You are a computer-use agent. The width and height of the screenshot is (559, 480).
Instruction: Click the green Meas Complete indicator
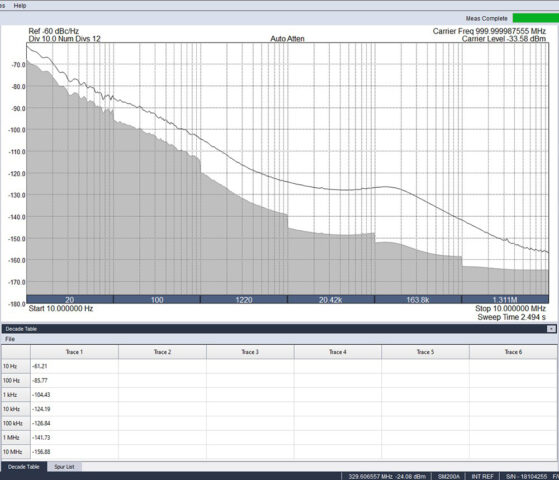535,18
